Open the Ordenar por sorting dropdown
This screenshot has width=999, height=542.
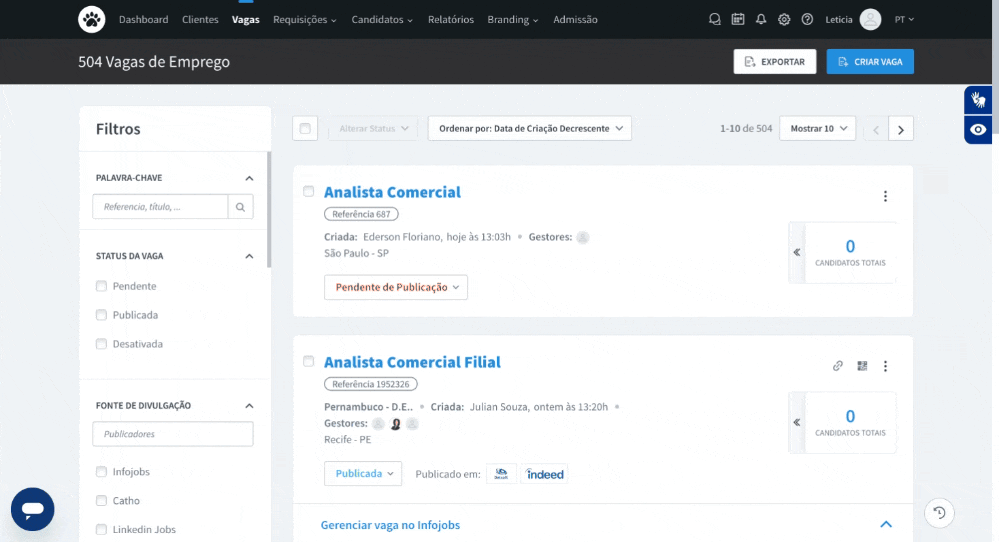(x=529, y=128)
